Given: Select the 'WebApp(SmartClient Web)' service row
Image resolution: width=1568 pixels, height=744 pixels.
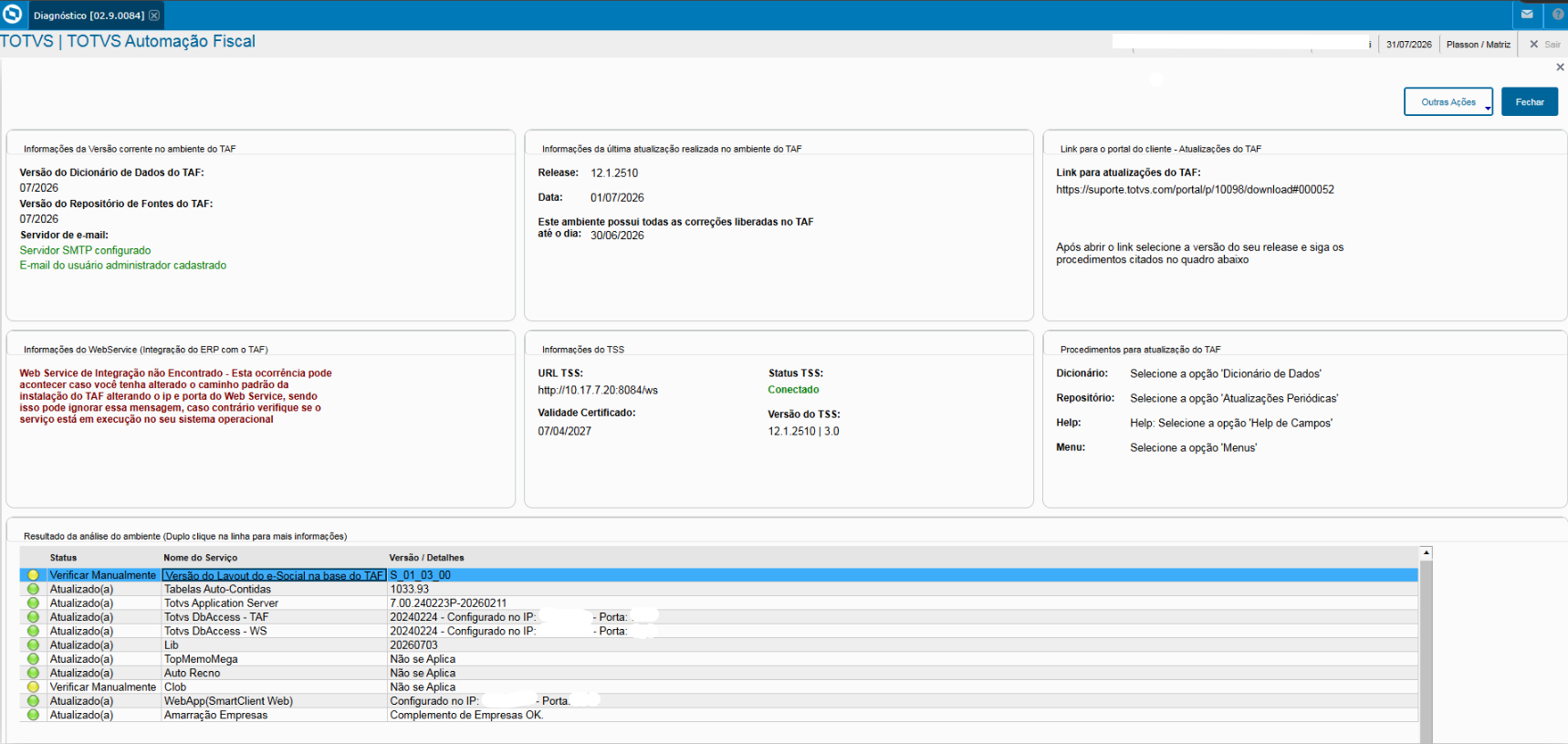Looking at the screenshot, I should (719, 701).
